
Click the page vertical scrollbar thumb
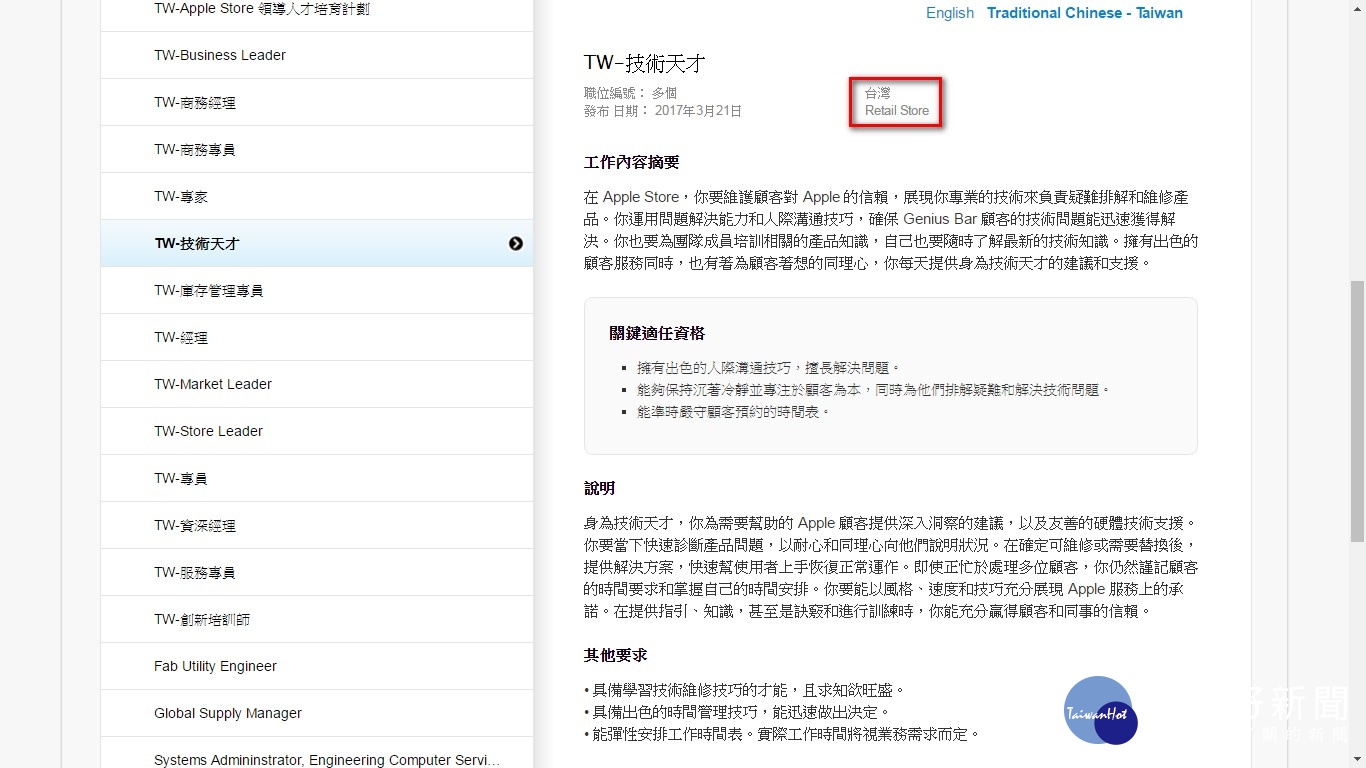pos(1357,411)
